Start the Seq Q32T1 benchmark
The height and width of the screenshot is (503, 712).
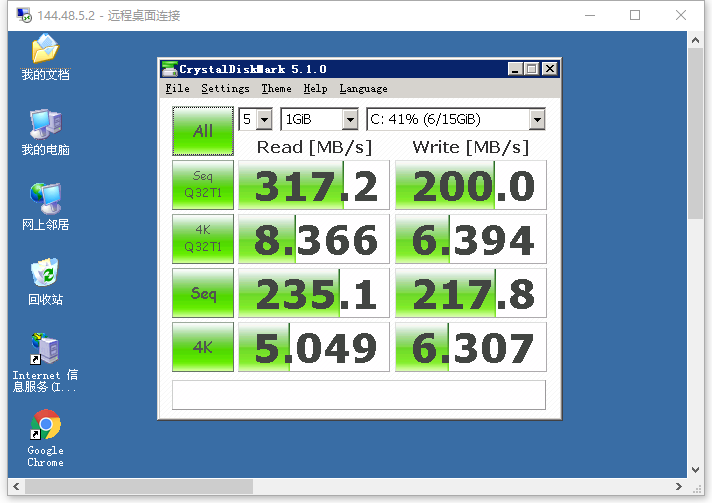pos(203,185)
